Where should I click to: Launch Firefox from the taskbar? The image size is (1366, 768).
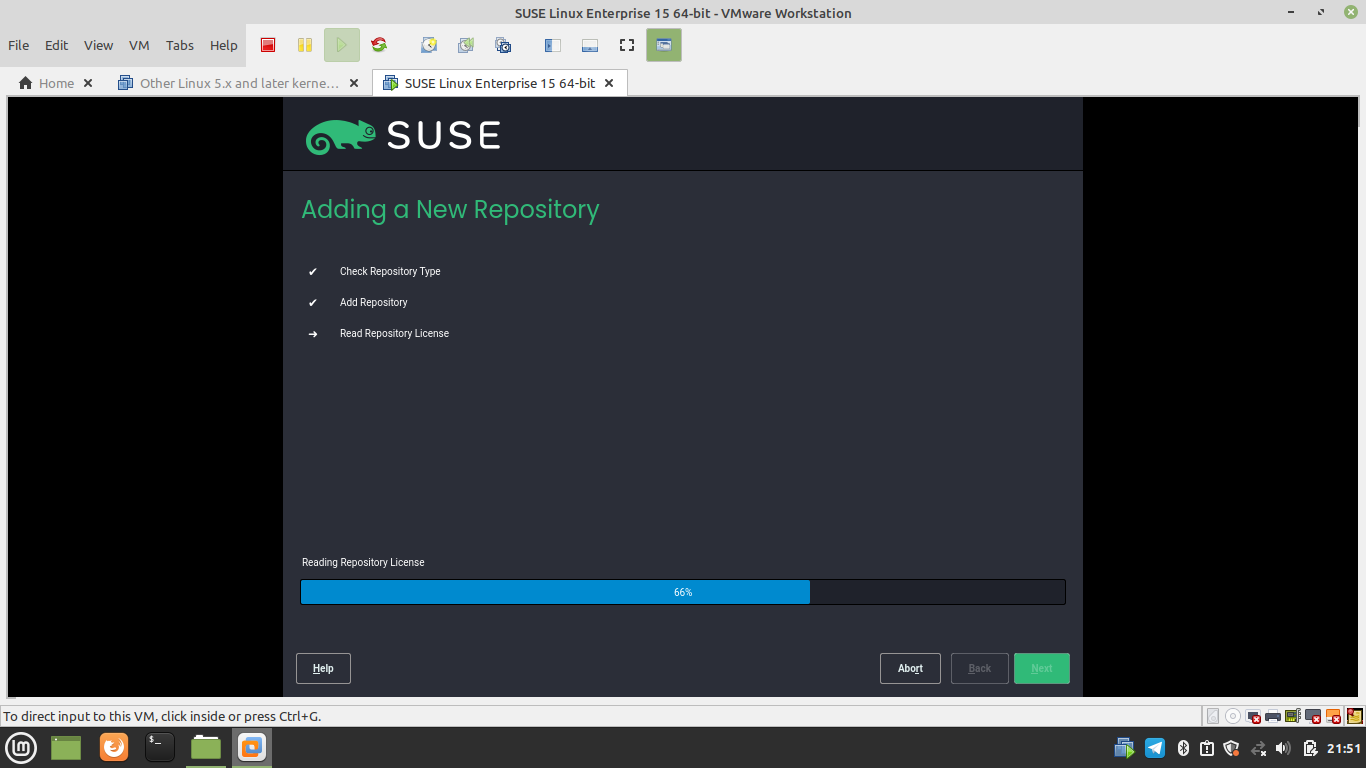pos(114,747)
